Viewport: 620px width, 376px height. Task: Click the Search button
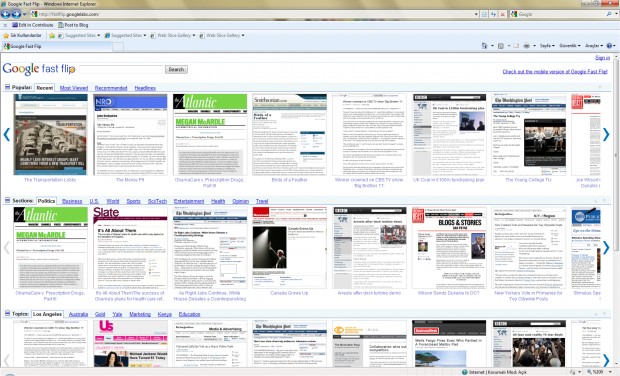pos(176,70)
